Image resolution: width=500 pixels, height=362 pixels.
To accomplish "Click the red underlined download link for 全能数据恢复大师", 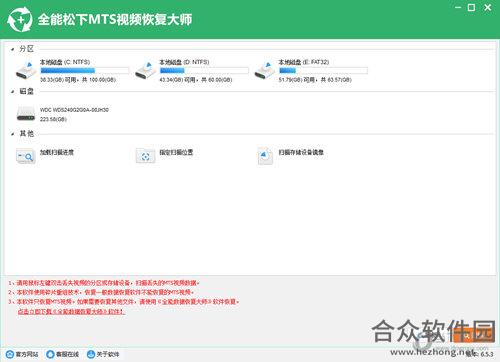I will click(x=71, y=312).
